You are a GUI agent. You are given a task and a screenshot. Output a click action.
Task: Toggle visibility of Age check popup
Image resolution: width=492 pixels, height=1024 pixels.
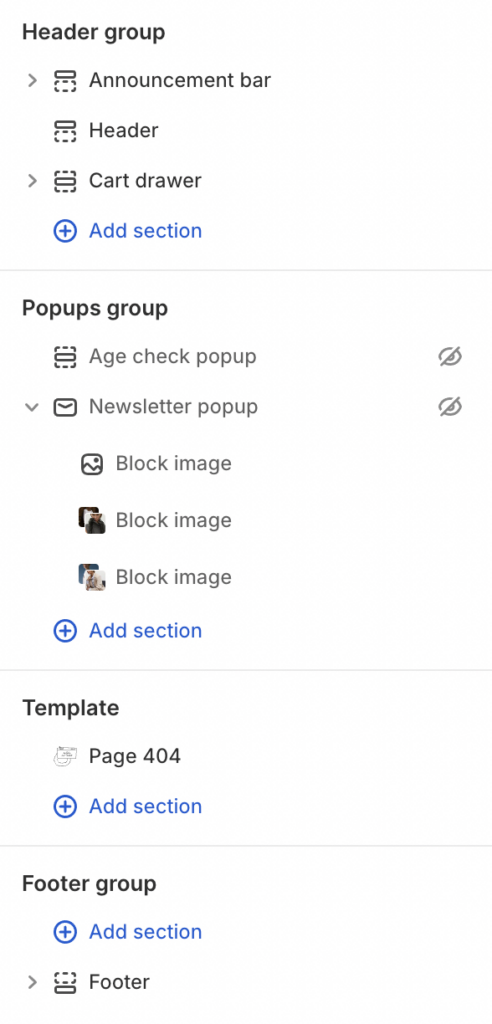tap(450, 357)
